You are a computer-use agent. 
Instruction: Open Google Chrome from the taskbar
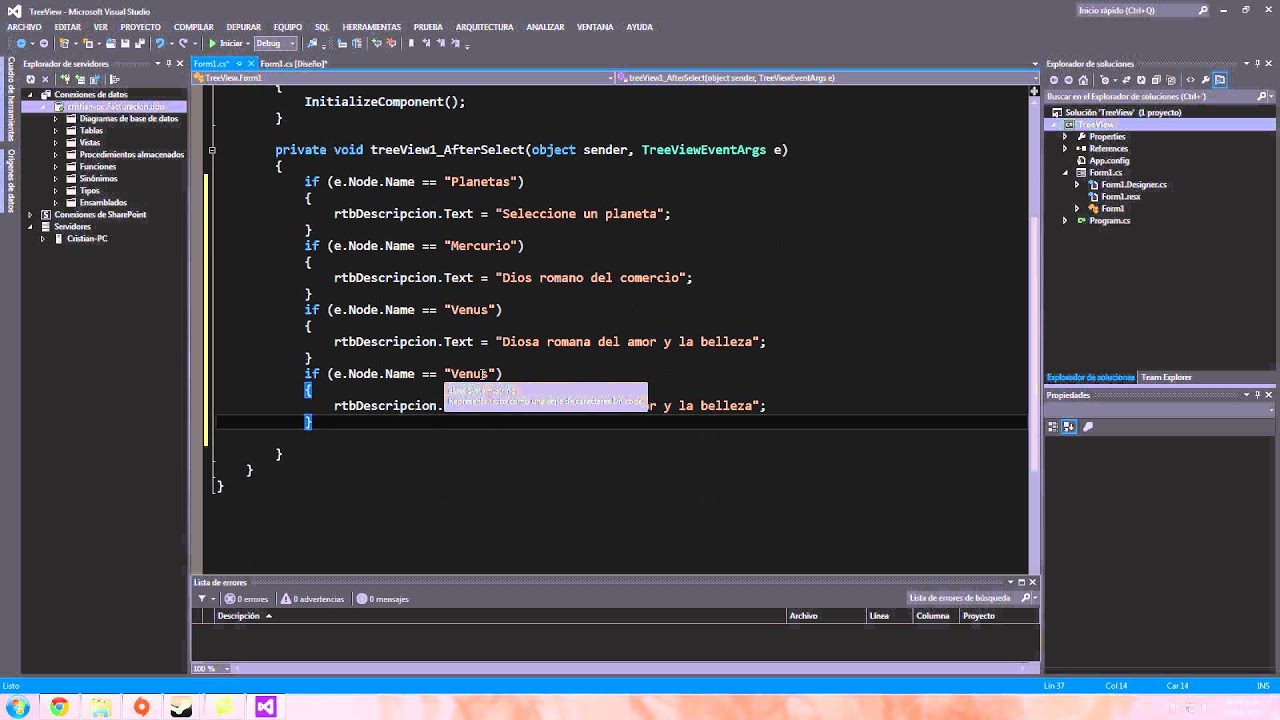(59, 707)
